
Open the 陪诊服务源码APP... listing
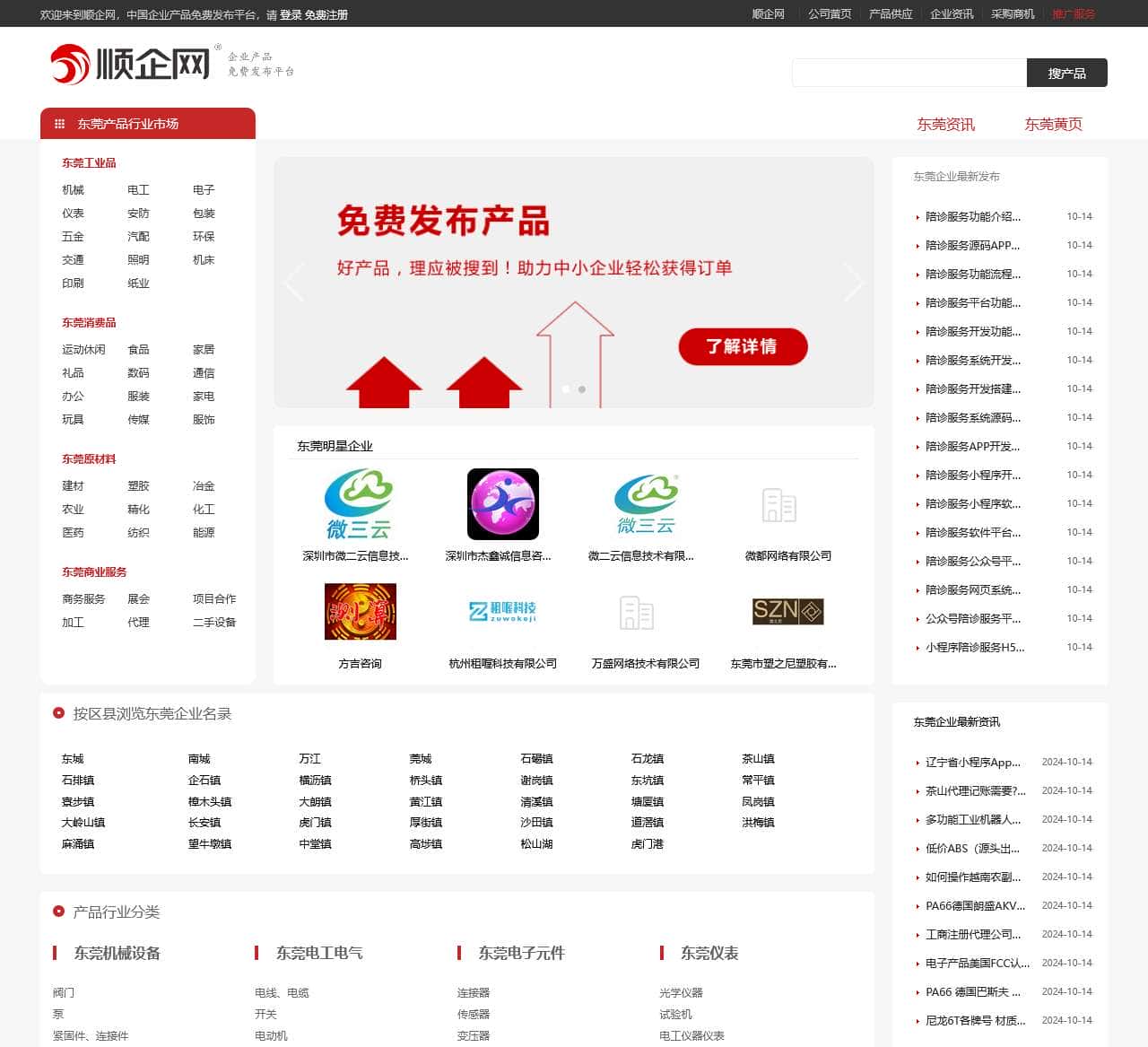pos(973,246)
